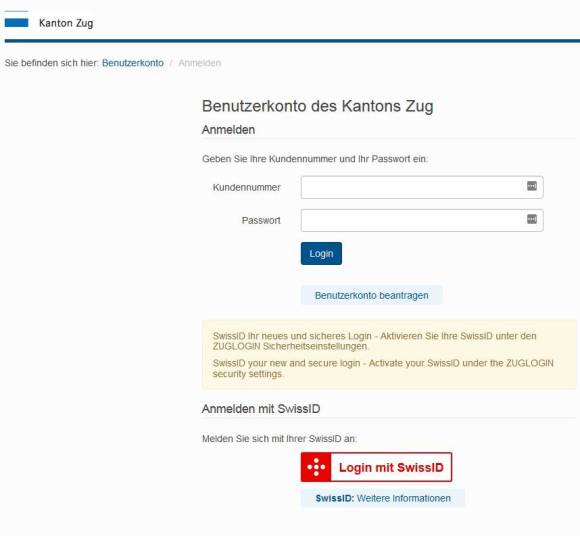Focus the Passwort input field
Viewport: 580px width, 536px height.
click(422, 220)
